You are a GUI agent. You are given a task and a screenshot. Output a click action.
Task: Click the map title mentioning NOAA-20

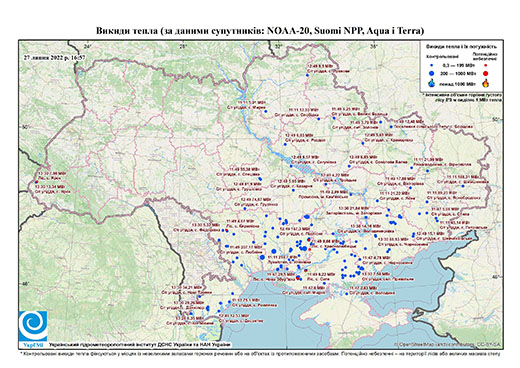(x=260, y=31)
